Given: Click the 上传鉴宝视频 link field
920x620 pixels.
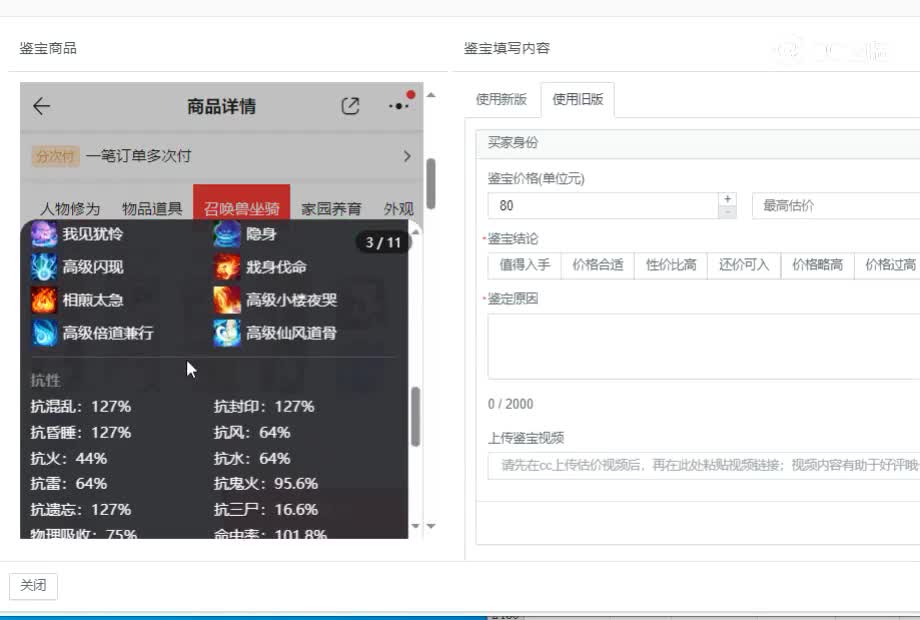Looking at the screenshot, I should [x=704, y=466].
